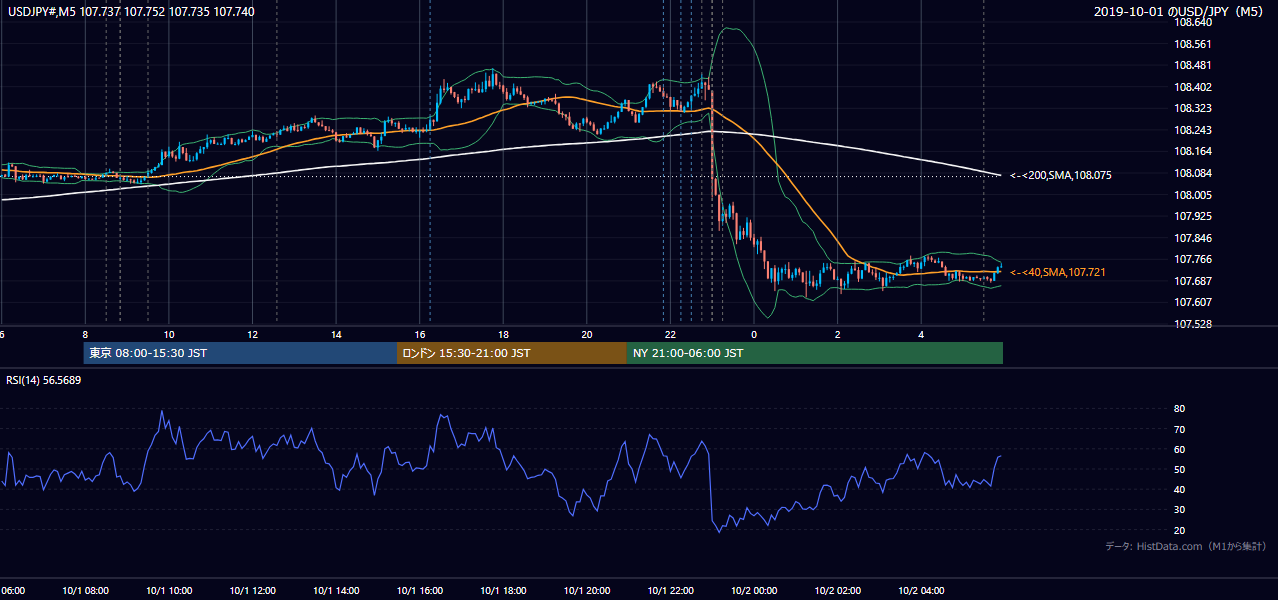Select the NY 21:00-06:00 JST session bar
The height and width of the screenshot is (600, 1278).
coord(815,353)
